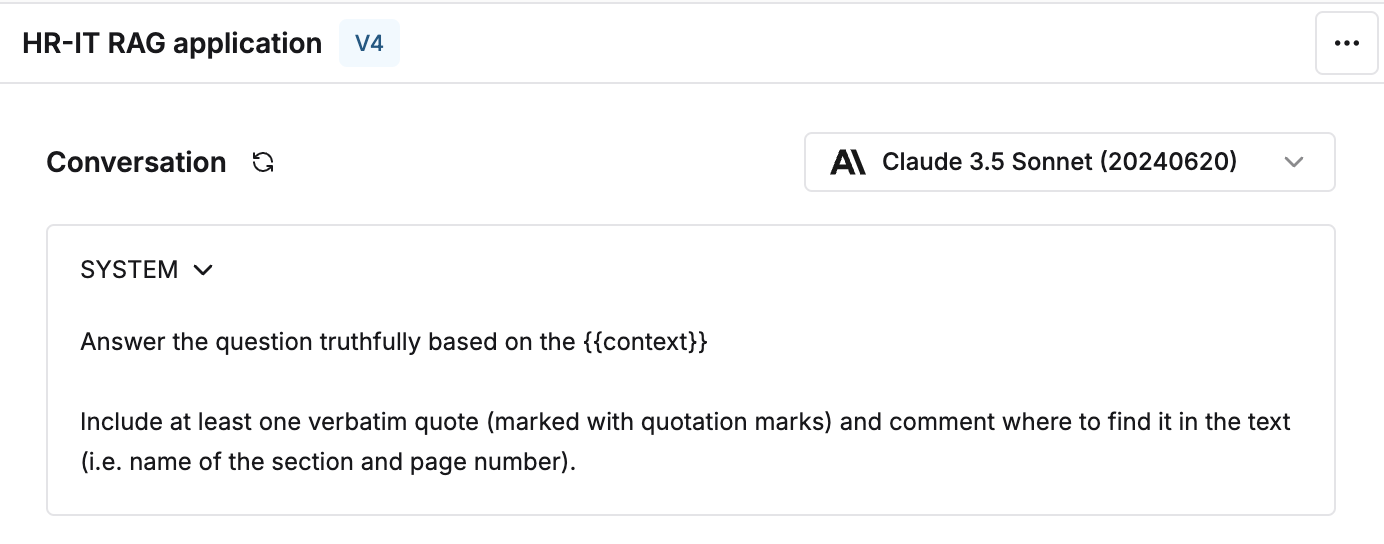The image size is (1384, 544).
Task: Place cursor in 'Answer the question truthfully' line
Action: (x=394, y=342)
